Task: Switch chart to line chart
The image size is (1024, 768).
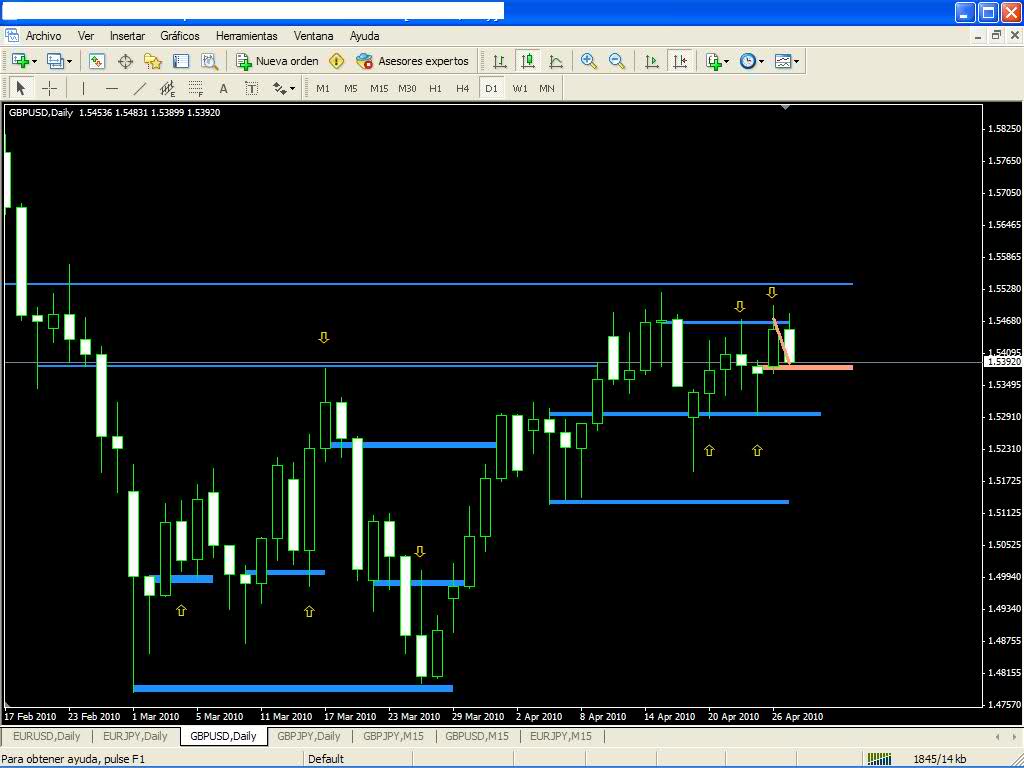Action: [x=556, y=61]
